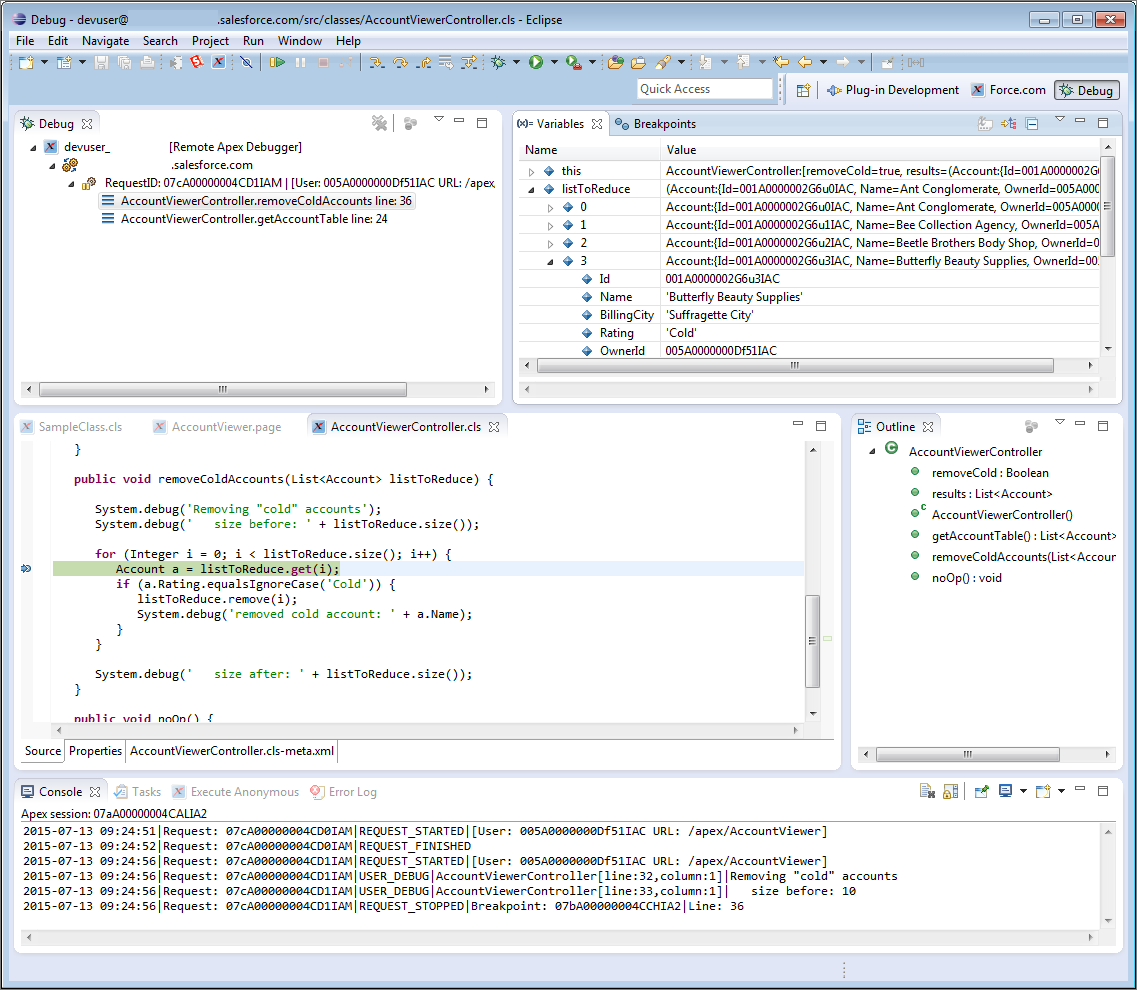Screen dimensions: 1137x990
Task: Open the Plug-in Development perspective
Action: pyautogui.click(x=892, y=90)
